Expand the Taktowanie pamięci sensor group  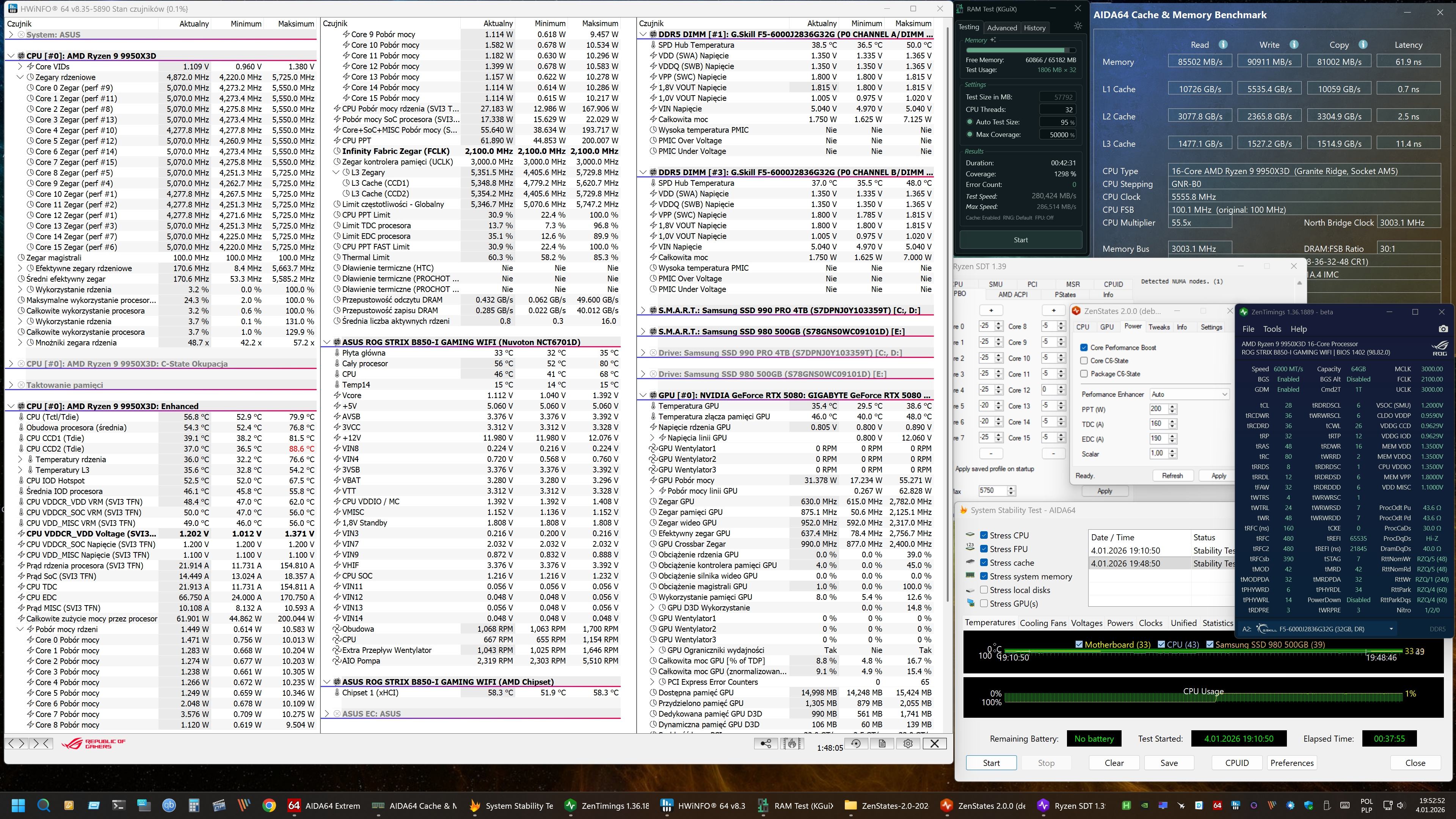[x=11, y=385]
